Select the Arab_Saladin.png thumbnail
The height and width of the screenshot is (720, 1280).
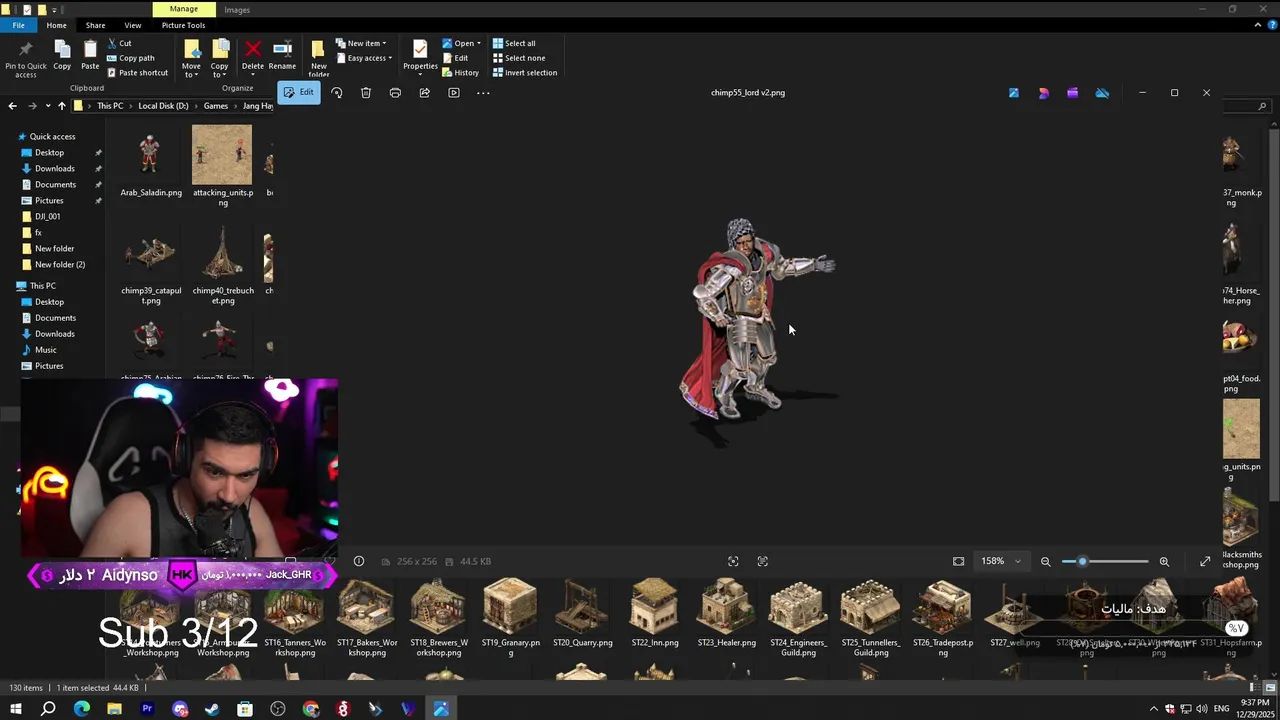151,162
